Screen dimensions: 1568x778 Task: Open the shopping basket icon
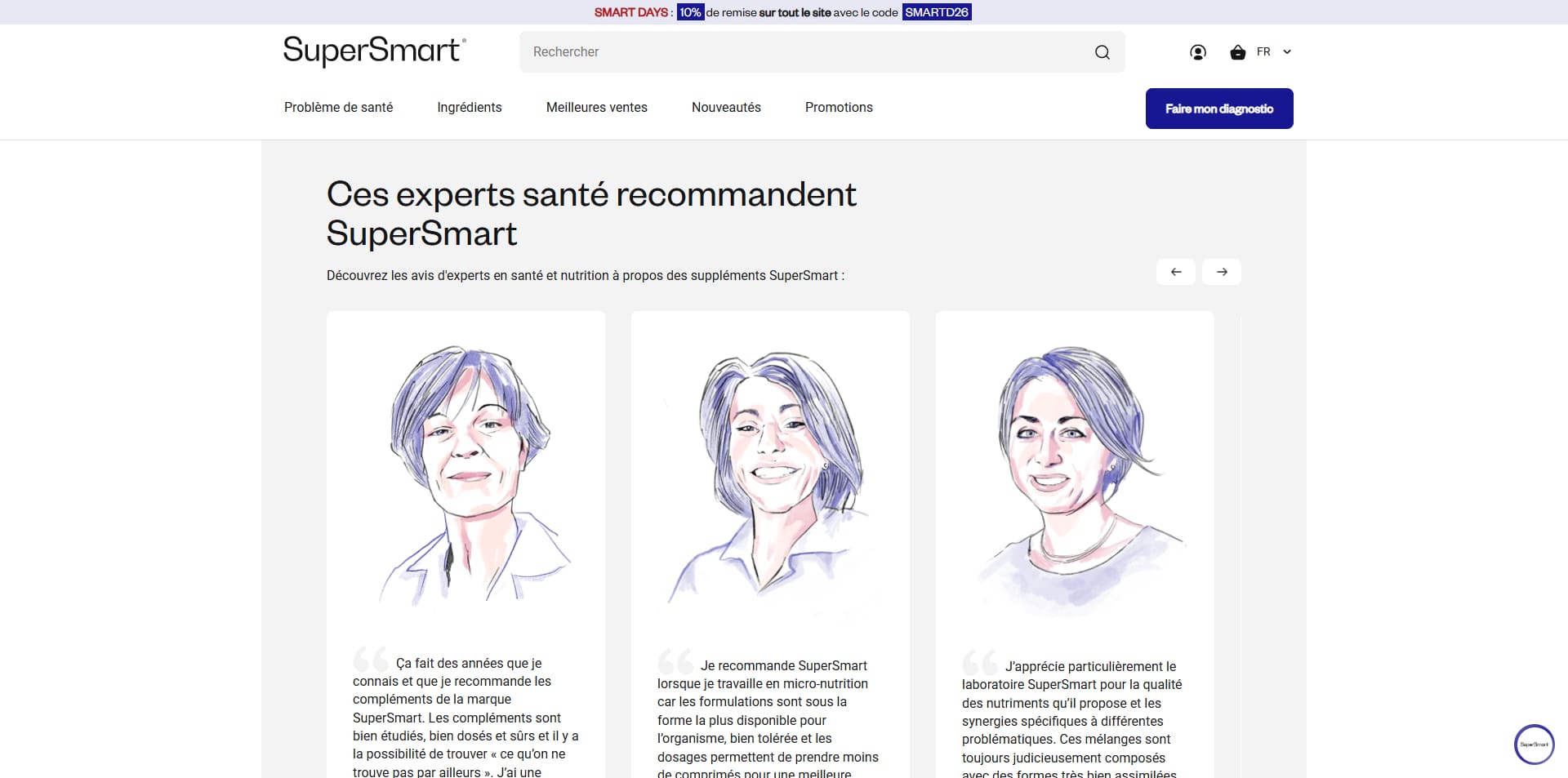point(1238,52)
